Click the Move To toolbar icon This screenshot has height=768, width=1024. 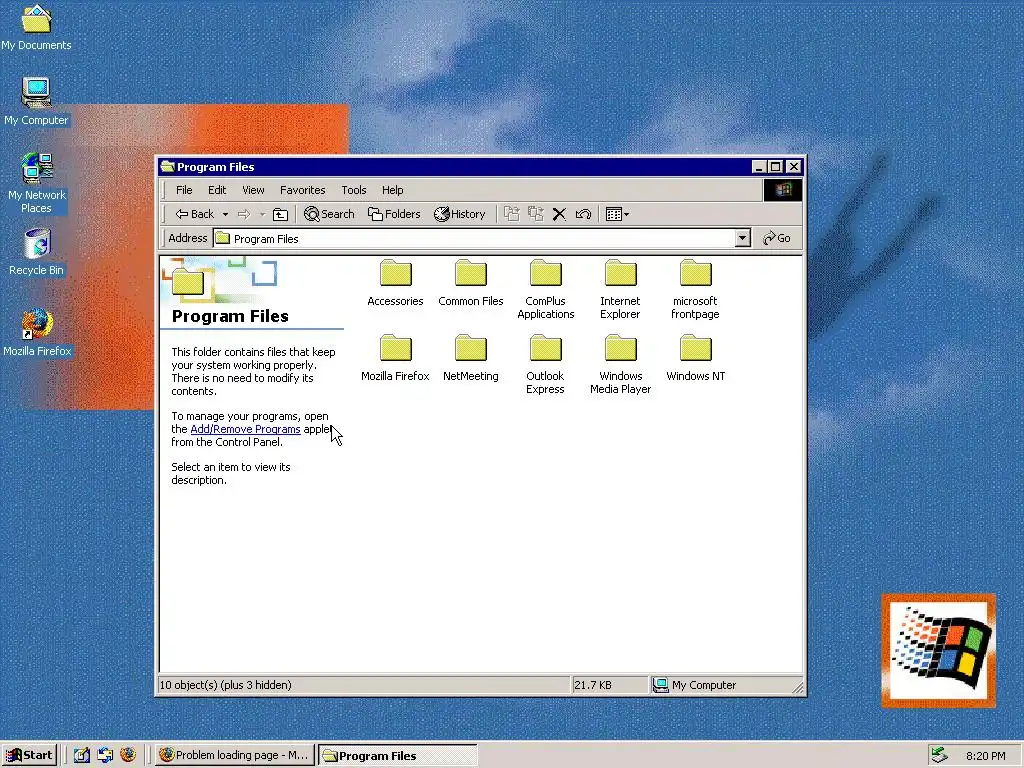(511, 214)
